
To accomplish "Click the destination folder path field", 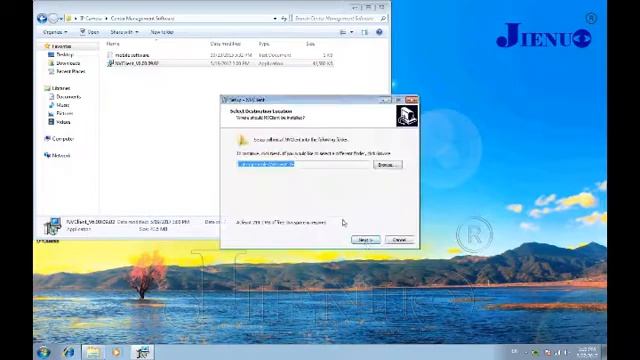I will click(304, 164).
